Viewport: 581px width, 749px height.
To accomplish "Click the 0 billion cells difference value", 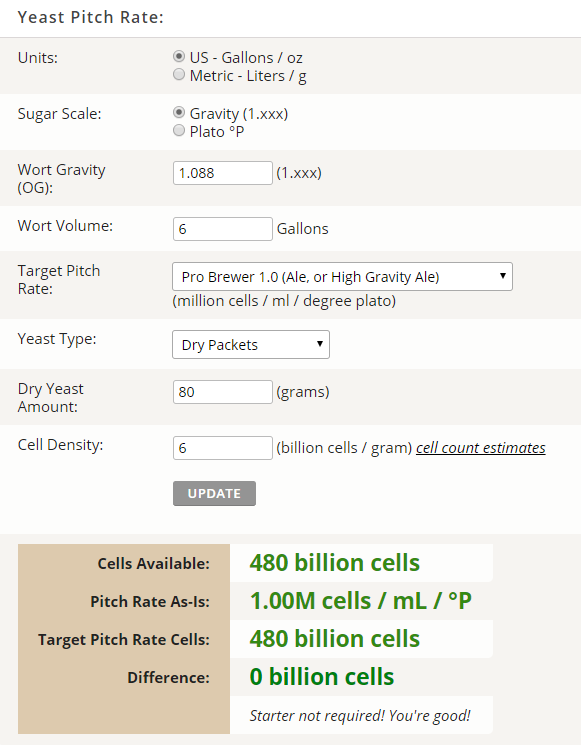I will (x=322, y=677).
